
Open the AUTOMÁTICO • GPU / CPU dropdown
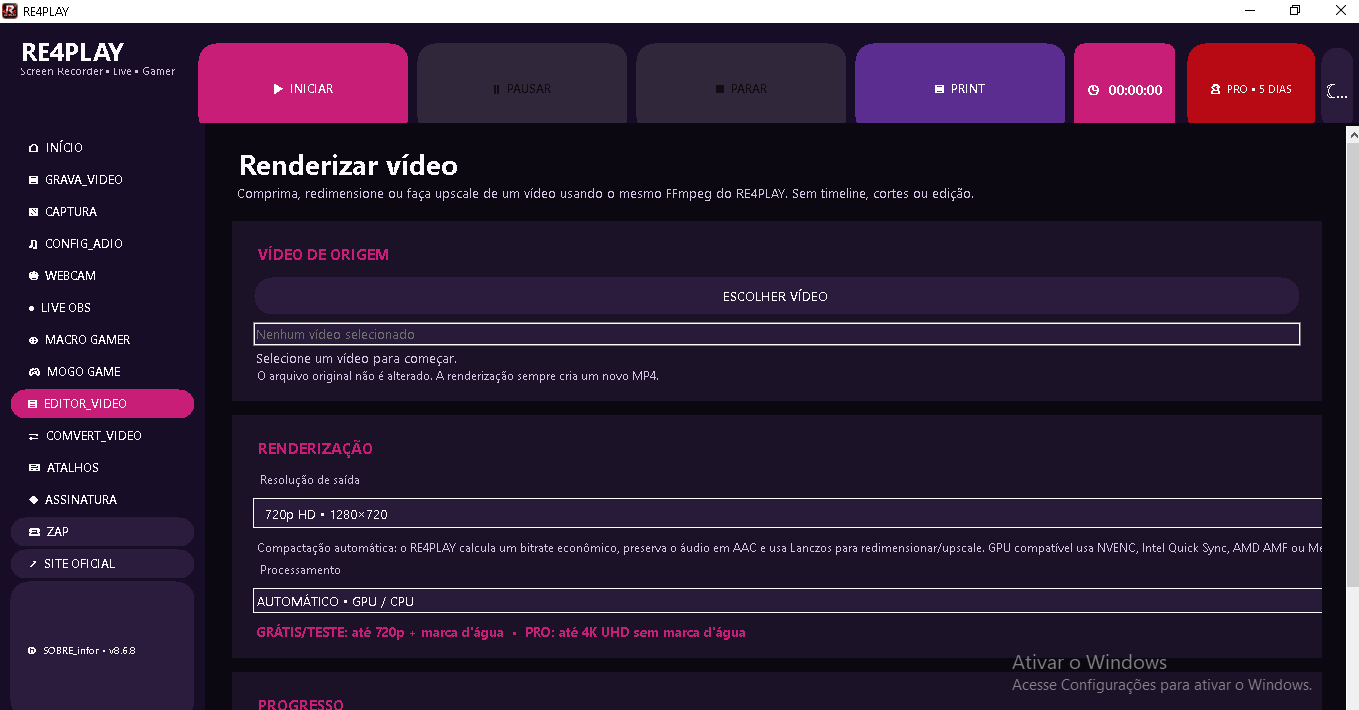pyautogui.click(x=788, y=601)
